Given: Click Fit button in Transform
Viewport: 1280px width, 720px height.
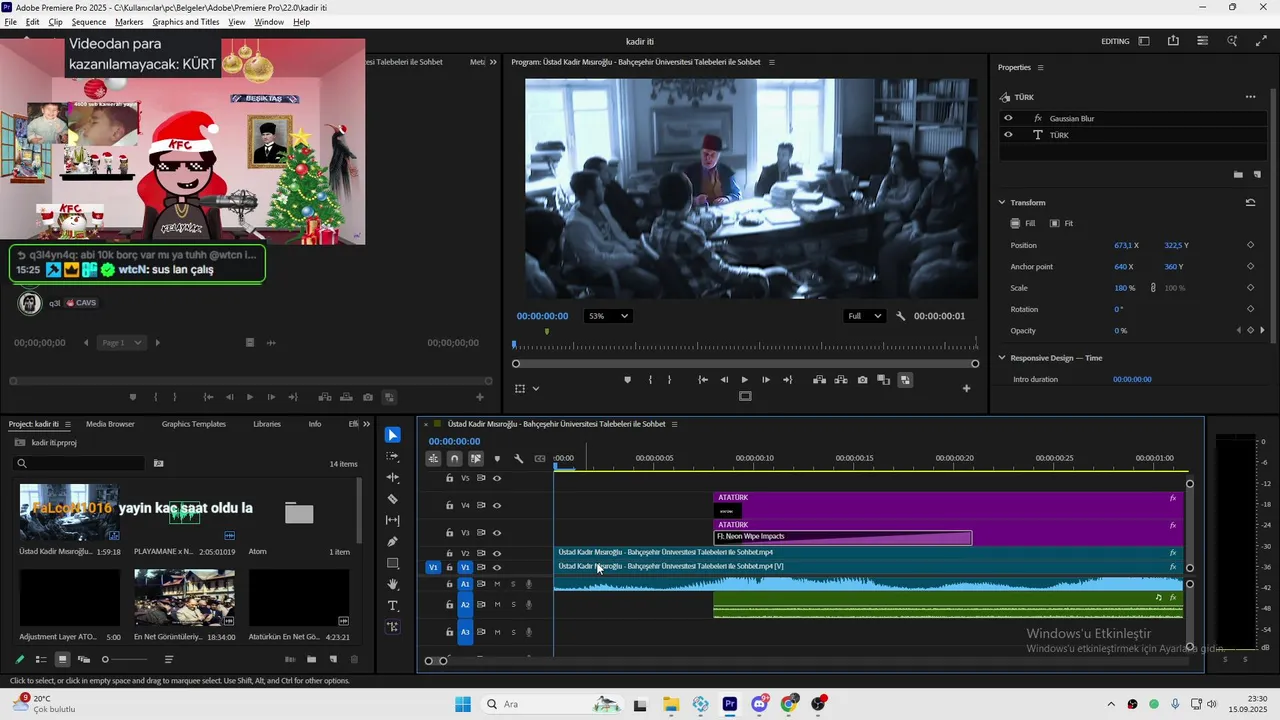Looking at the screenshot, I should coord(1062,223).
